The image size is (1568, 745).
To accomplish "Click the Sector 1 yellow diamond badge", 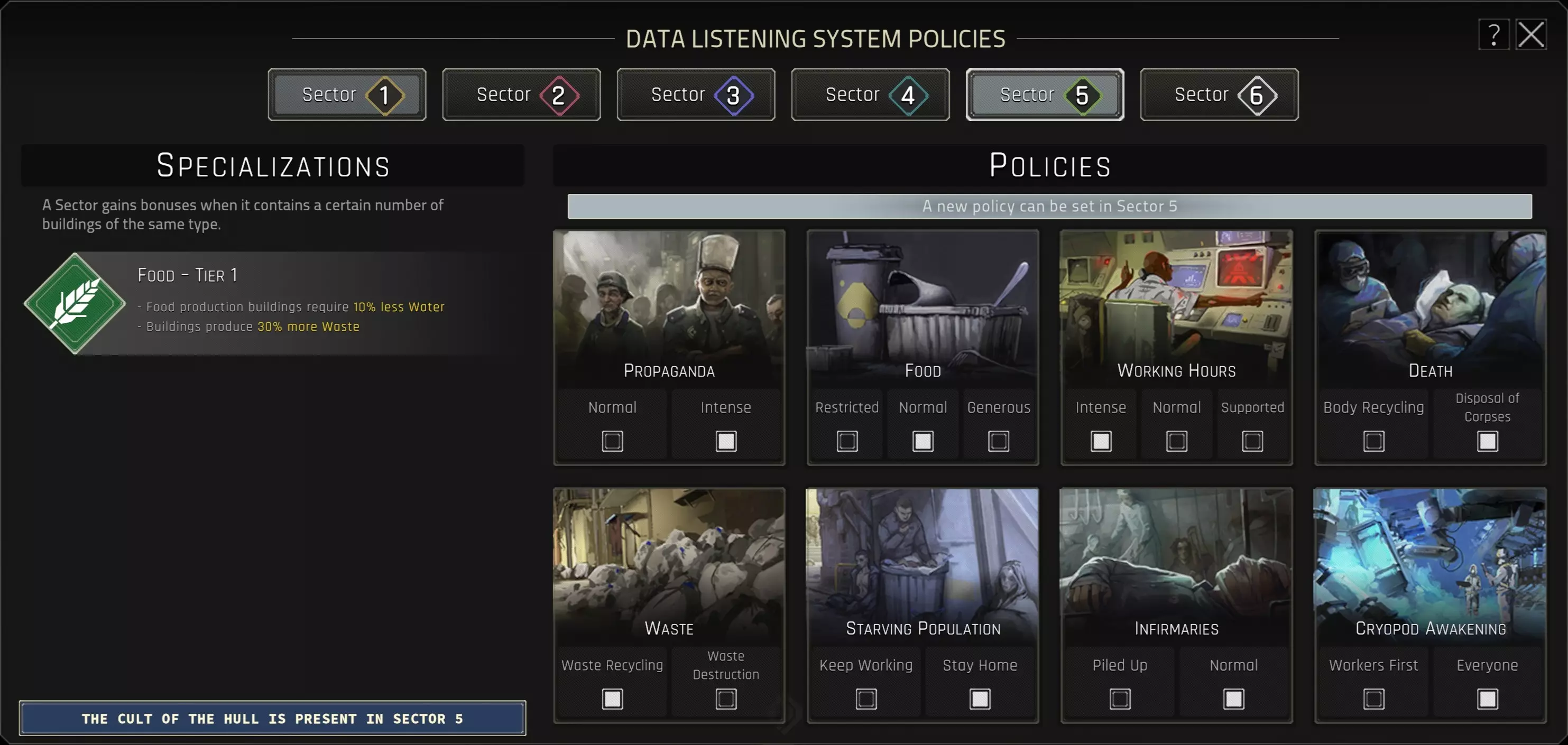I will (x=385, y=96).
